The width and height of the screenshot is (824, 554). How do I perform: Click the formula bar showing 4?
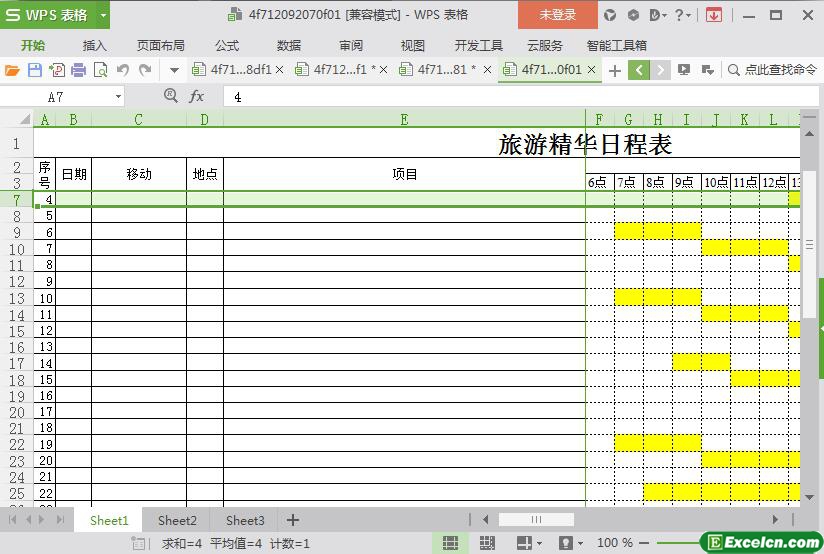click(x=520, y=97)
